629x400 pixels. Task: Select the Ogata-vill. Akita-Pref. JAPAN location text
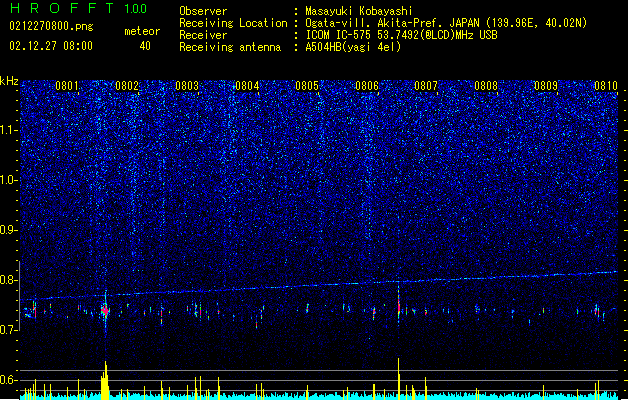pos(446,23)
